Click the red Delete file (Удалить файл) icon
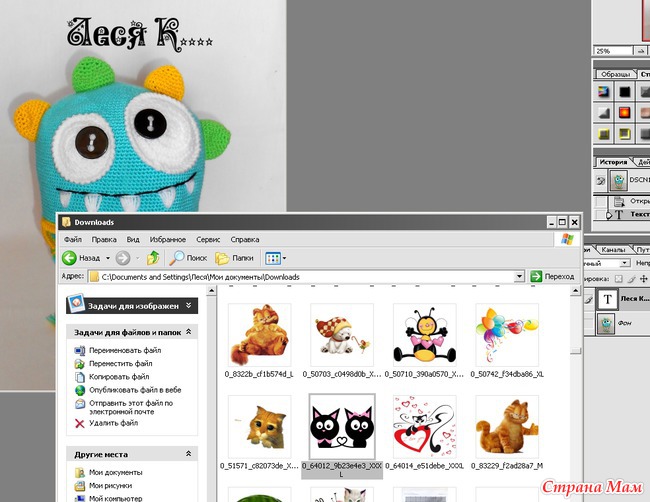650x502 pixels. coord(80,423)
